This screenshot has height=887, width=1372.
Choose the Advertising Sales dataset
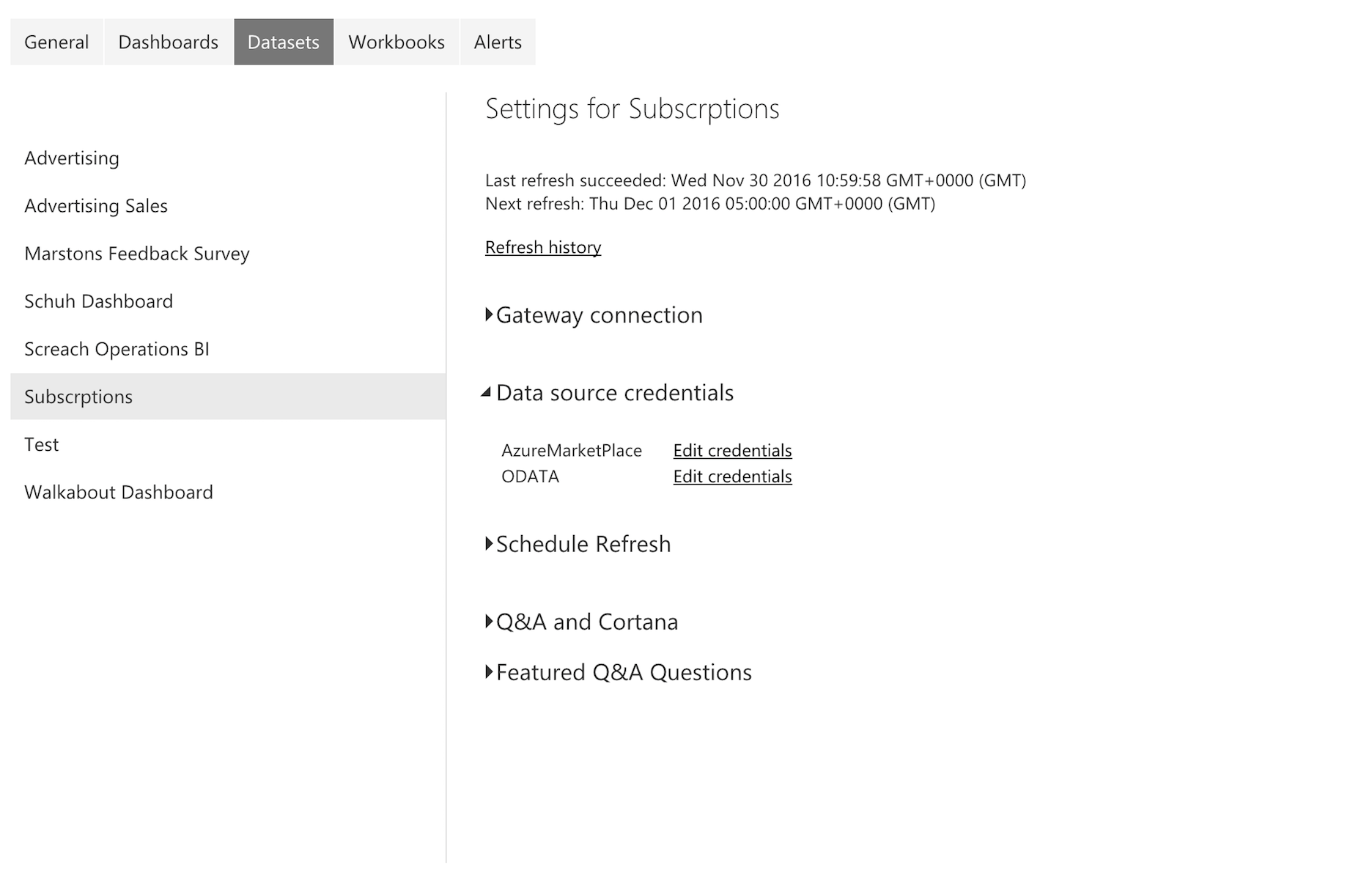[x=228, y=206]
